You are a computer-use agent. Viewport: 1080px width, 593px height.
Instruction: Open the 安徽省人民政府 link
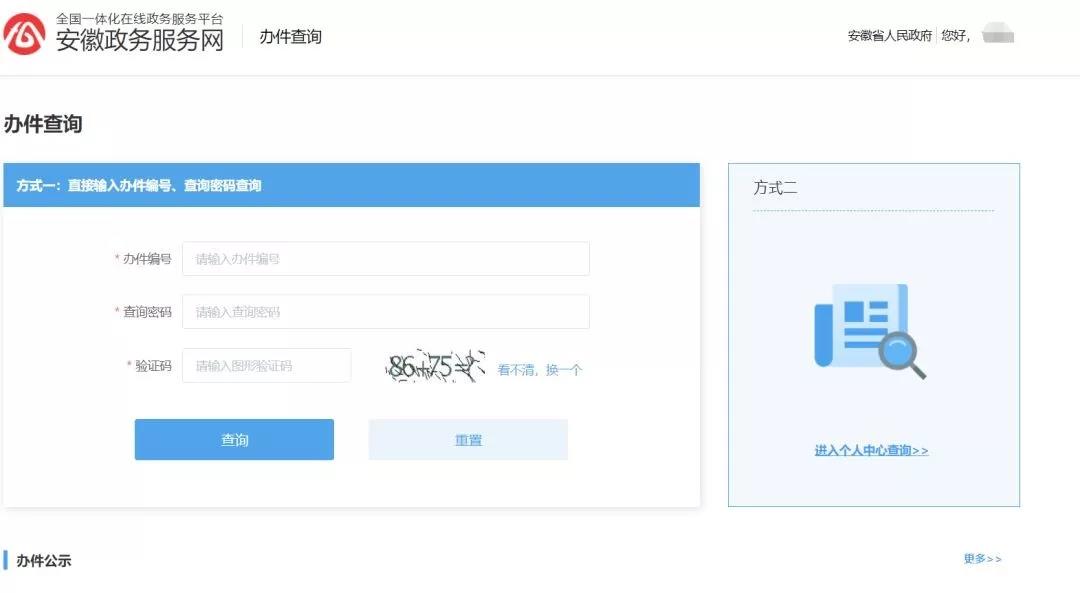pos(889,36)
